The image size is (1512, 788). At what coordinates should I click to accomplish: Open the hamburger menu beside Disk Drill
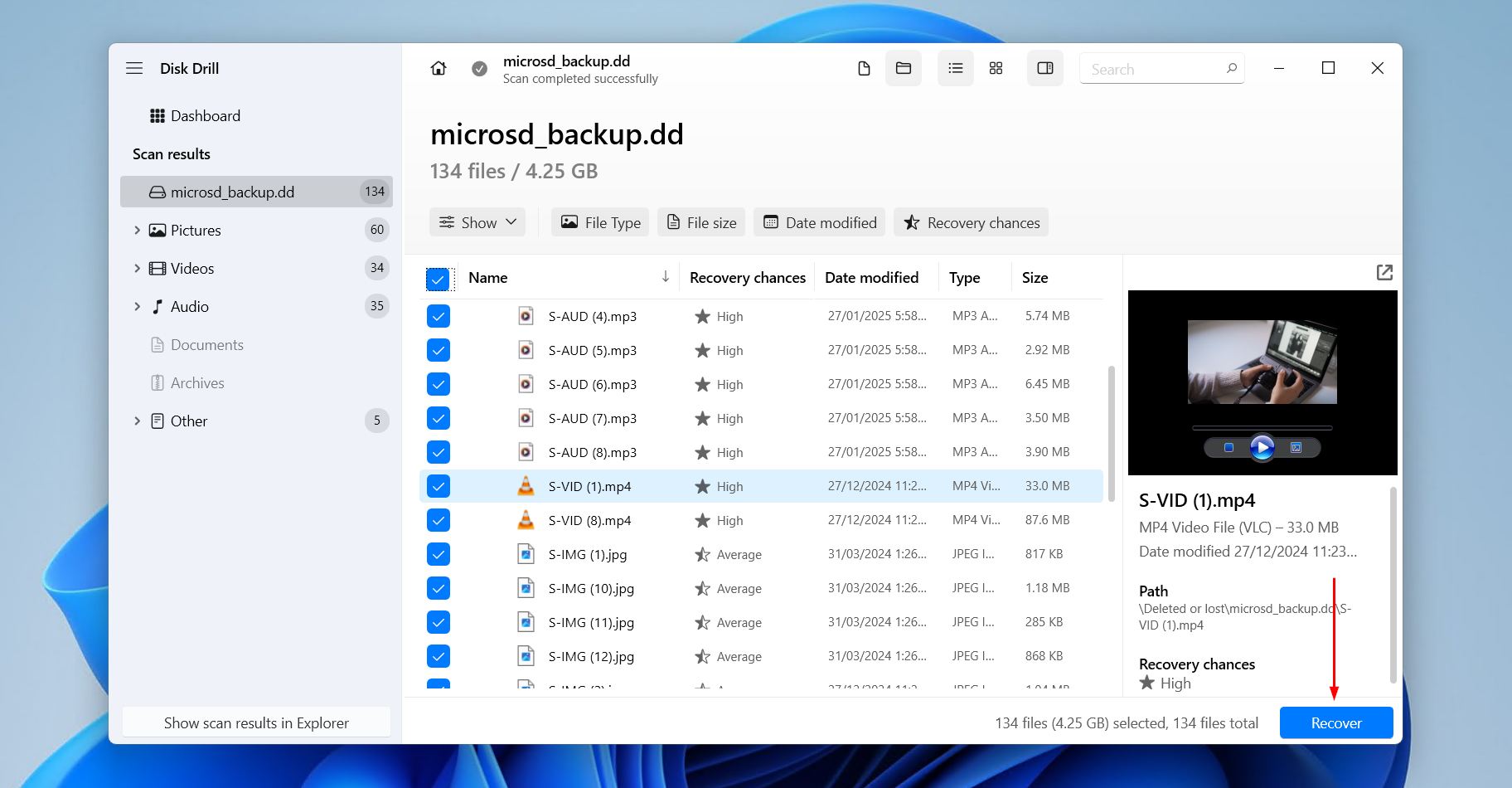click(x=134, y=68)
